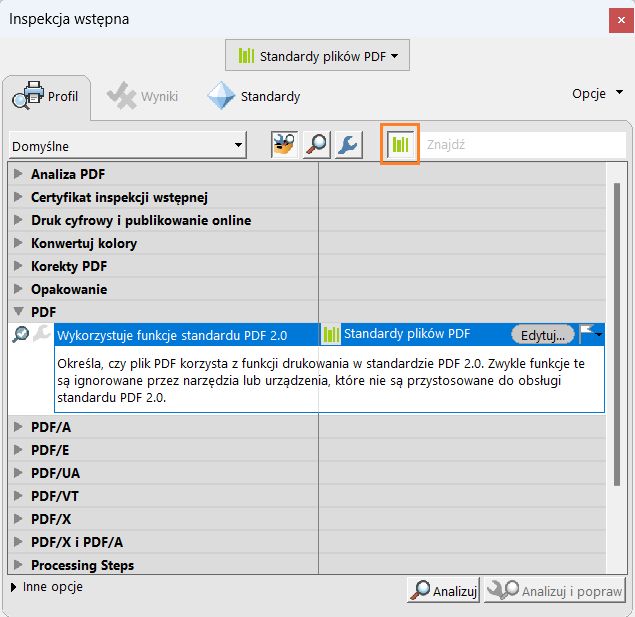Click the Standardy plików PDF icon in selected row
The height and width of the screenshot is (617, 635).
[331, 334]
